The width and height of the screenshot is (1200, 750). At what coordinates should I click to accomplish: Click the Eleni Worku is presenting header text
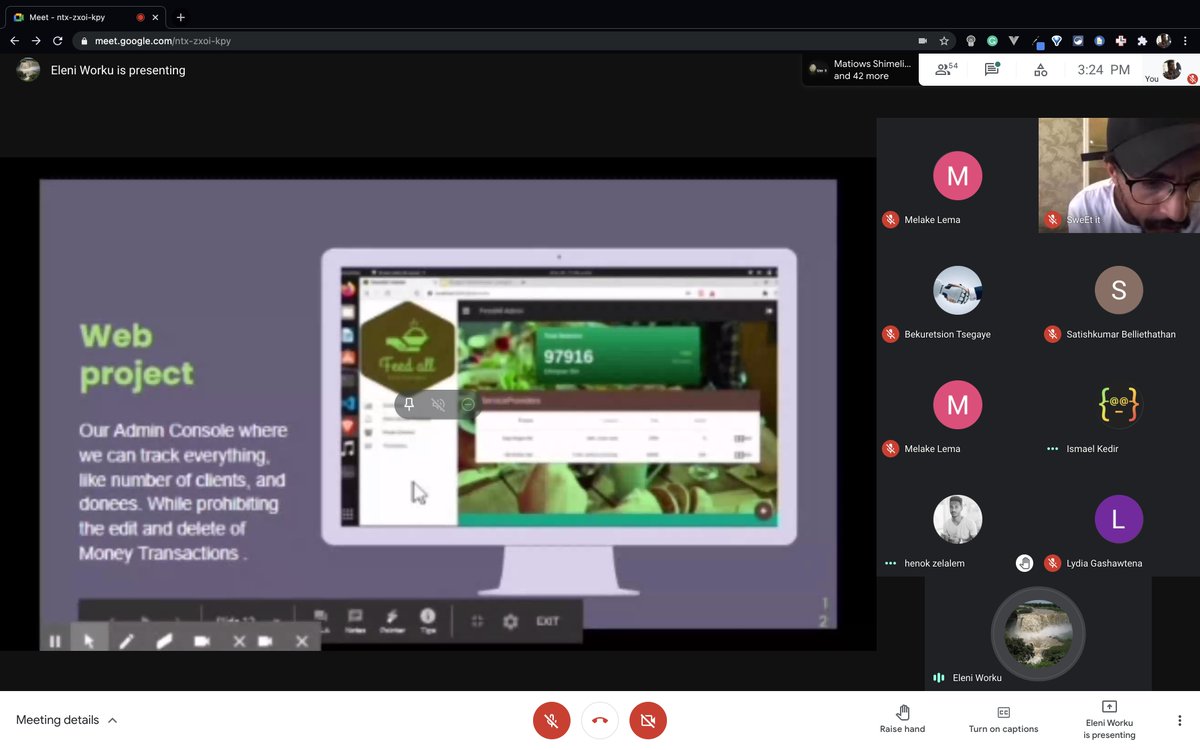[x=118, y=70]
